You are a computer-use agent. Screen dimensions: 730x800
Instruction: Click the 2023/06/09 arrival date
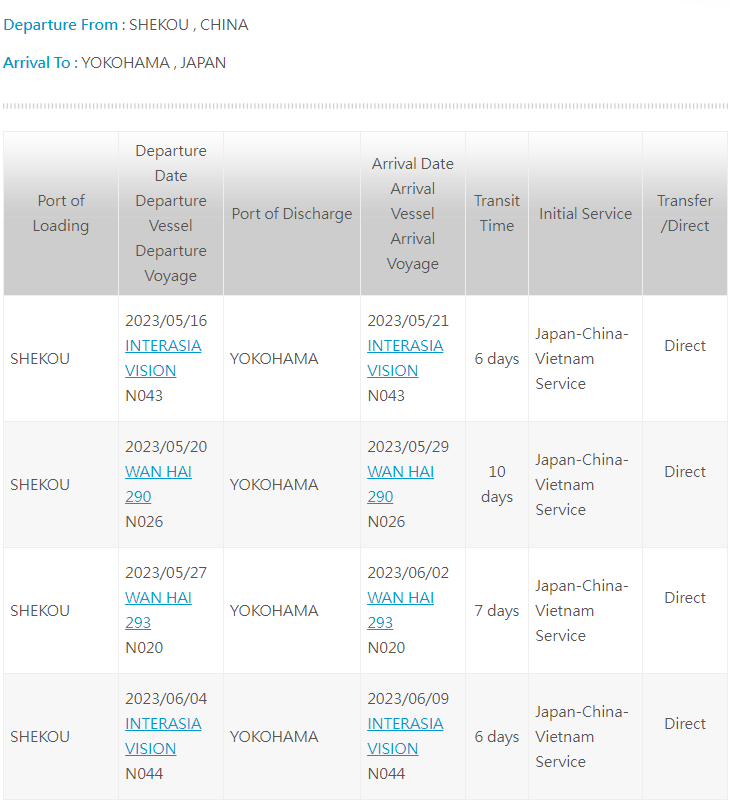tap(408, 698)
